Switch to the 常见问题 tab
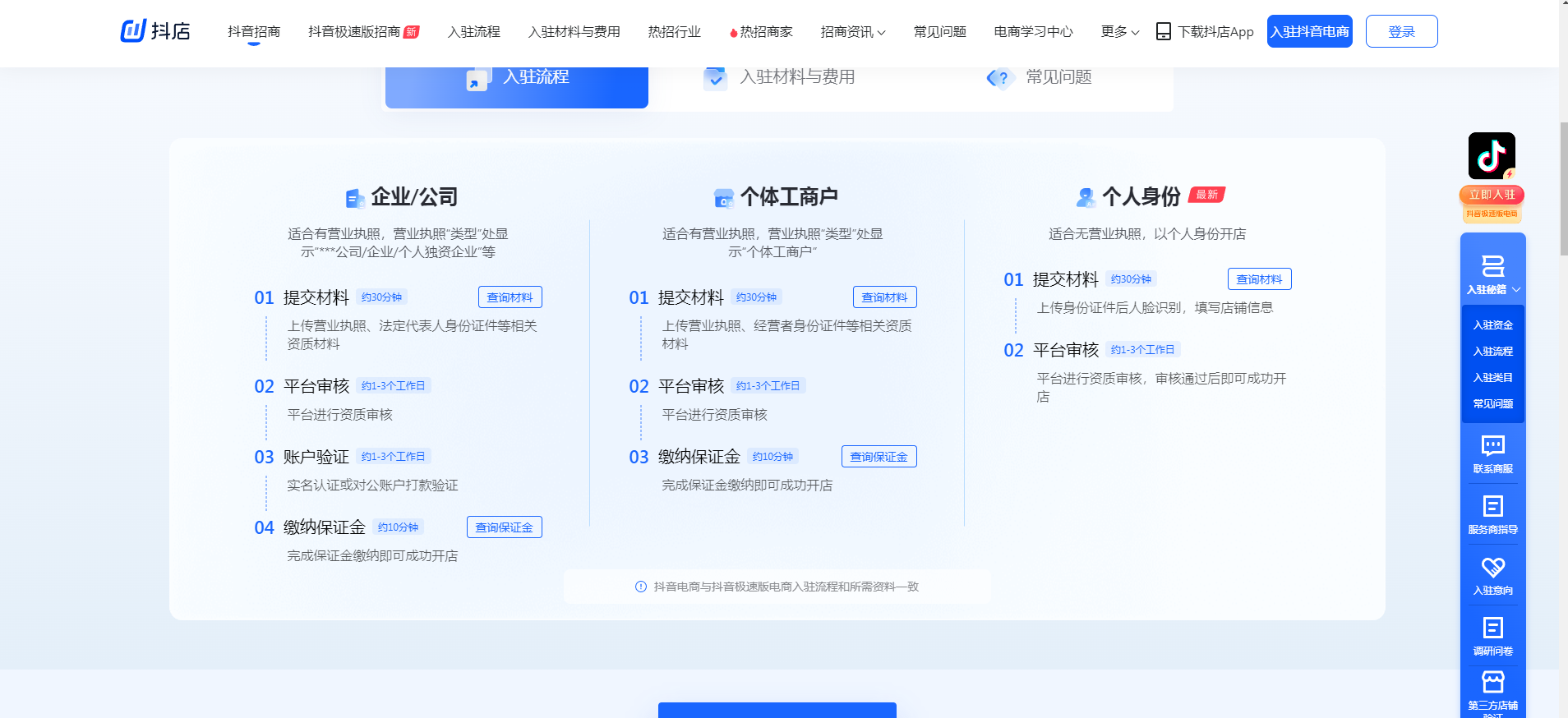Screen dimensions: 1568x718 pyautogui.click(x=1040, y=77)
